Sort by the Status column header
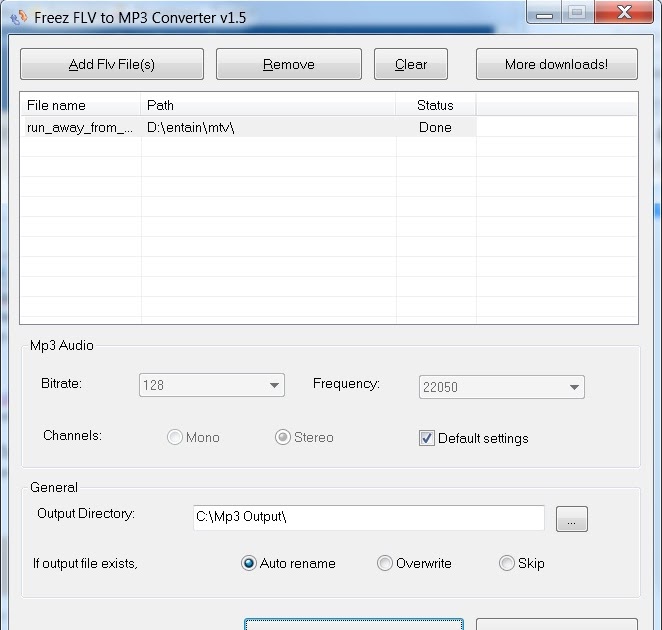Image resolution: width=662 pixels, height=630 pixels. 436,105
